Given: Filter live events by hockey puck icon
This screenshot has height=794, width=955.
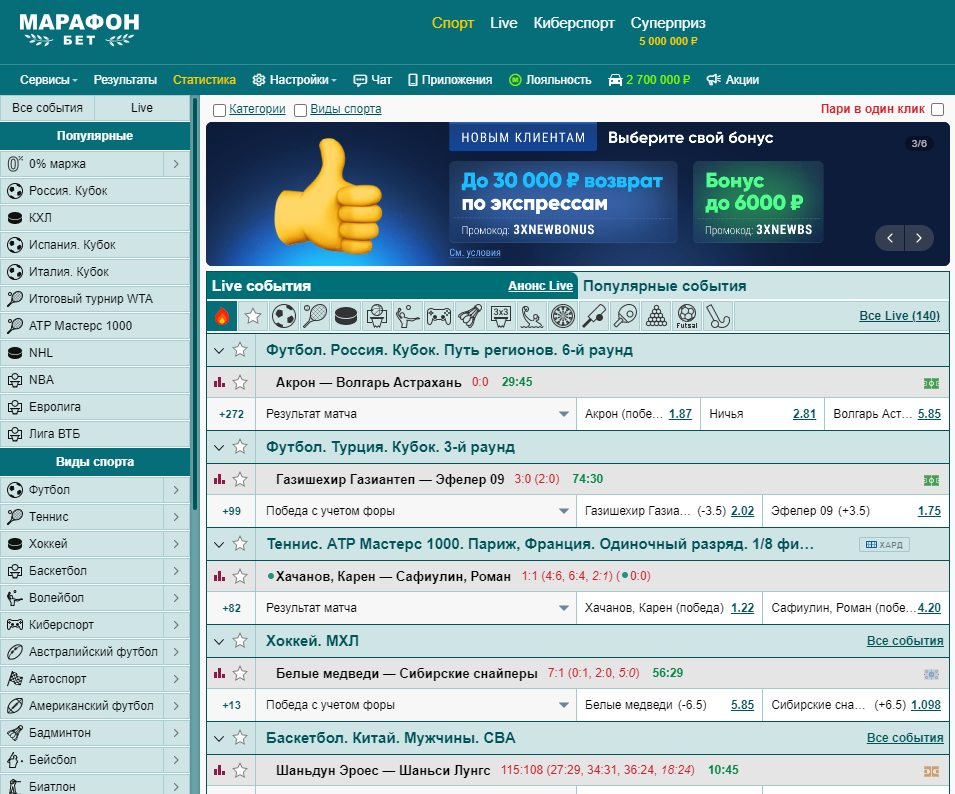Looking at the screenshot, I should click(x=346, y=316).
